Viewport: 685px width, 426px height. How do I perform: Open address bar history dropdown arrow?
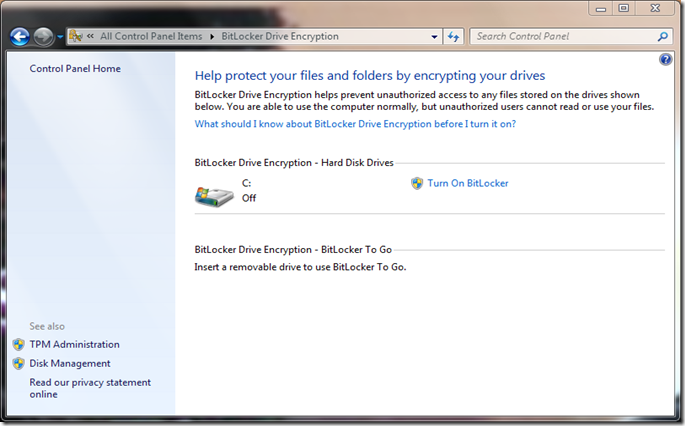434,37
